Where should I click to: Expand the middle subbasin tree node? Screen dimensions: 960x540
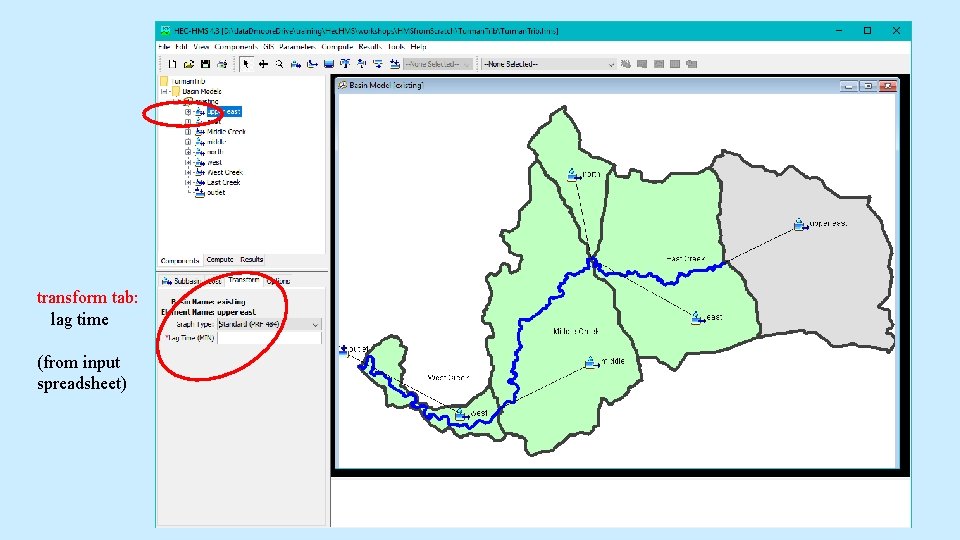click(188, 141)
